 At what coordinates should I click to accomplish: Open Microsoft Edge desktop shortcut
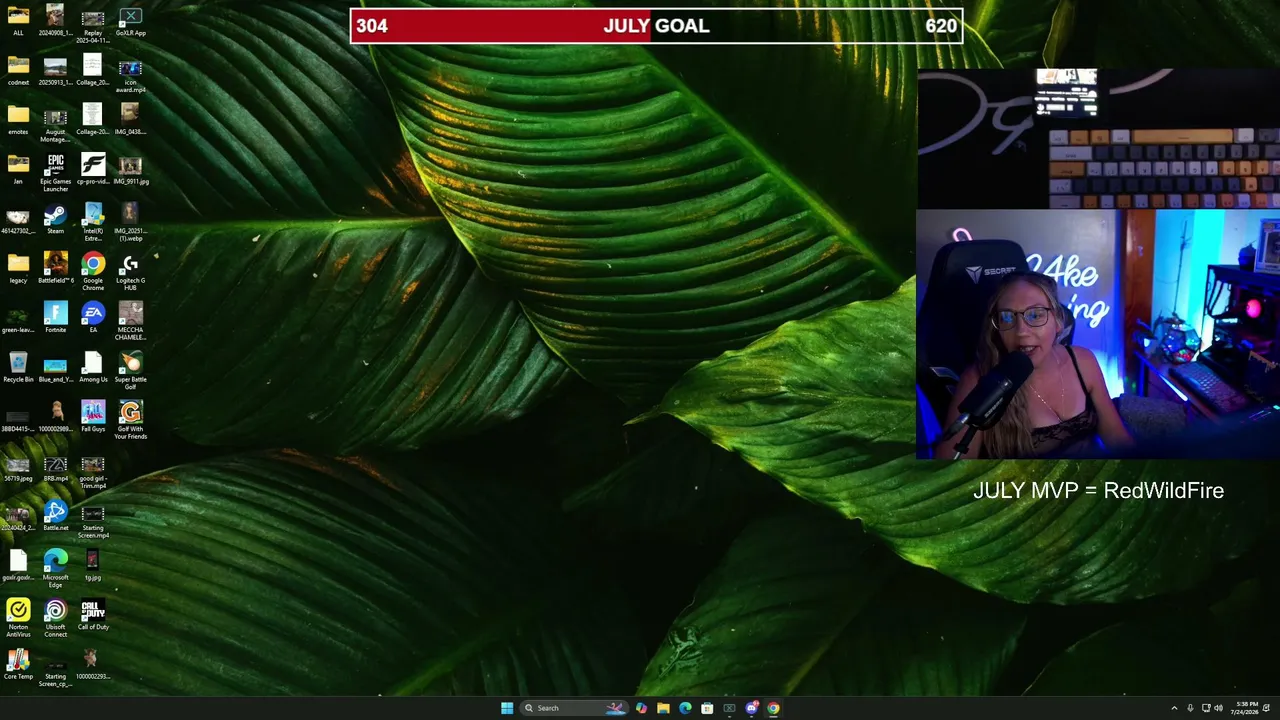(55, 568)
